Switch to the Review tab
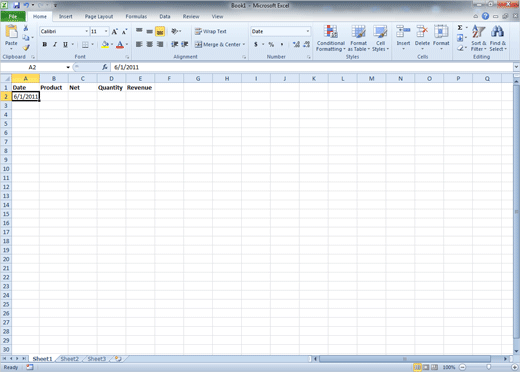Screen dimensions: 520x372 (191, 16)
